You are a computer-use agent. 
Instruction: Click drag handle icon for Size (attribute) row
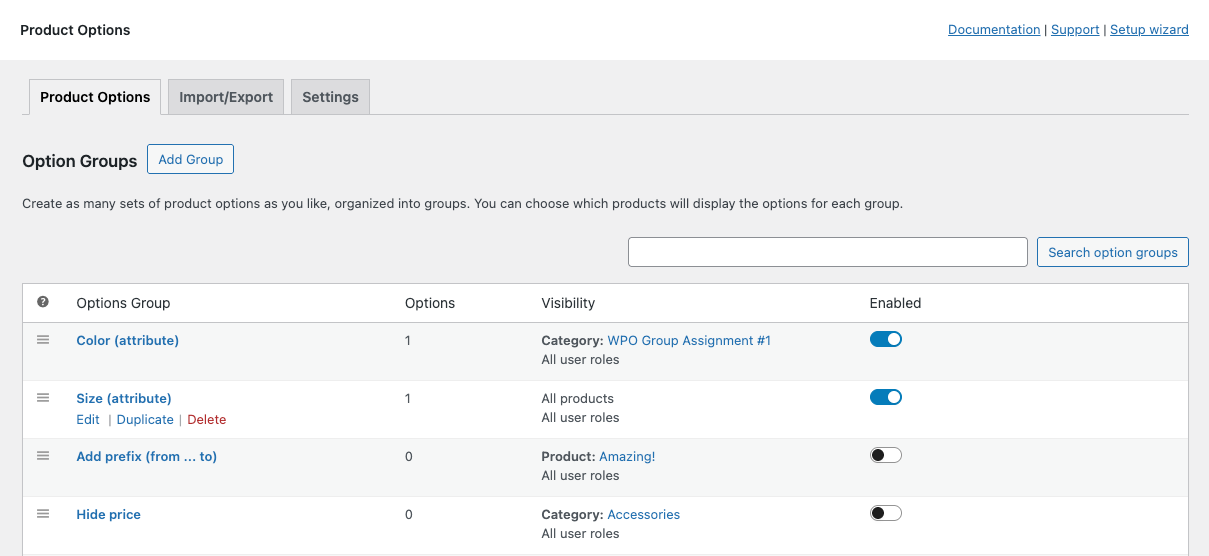[x=43, y=398]
